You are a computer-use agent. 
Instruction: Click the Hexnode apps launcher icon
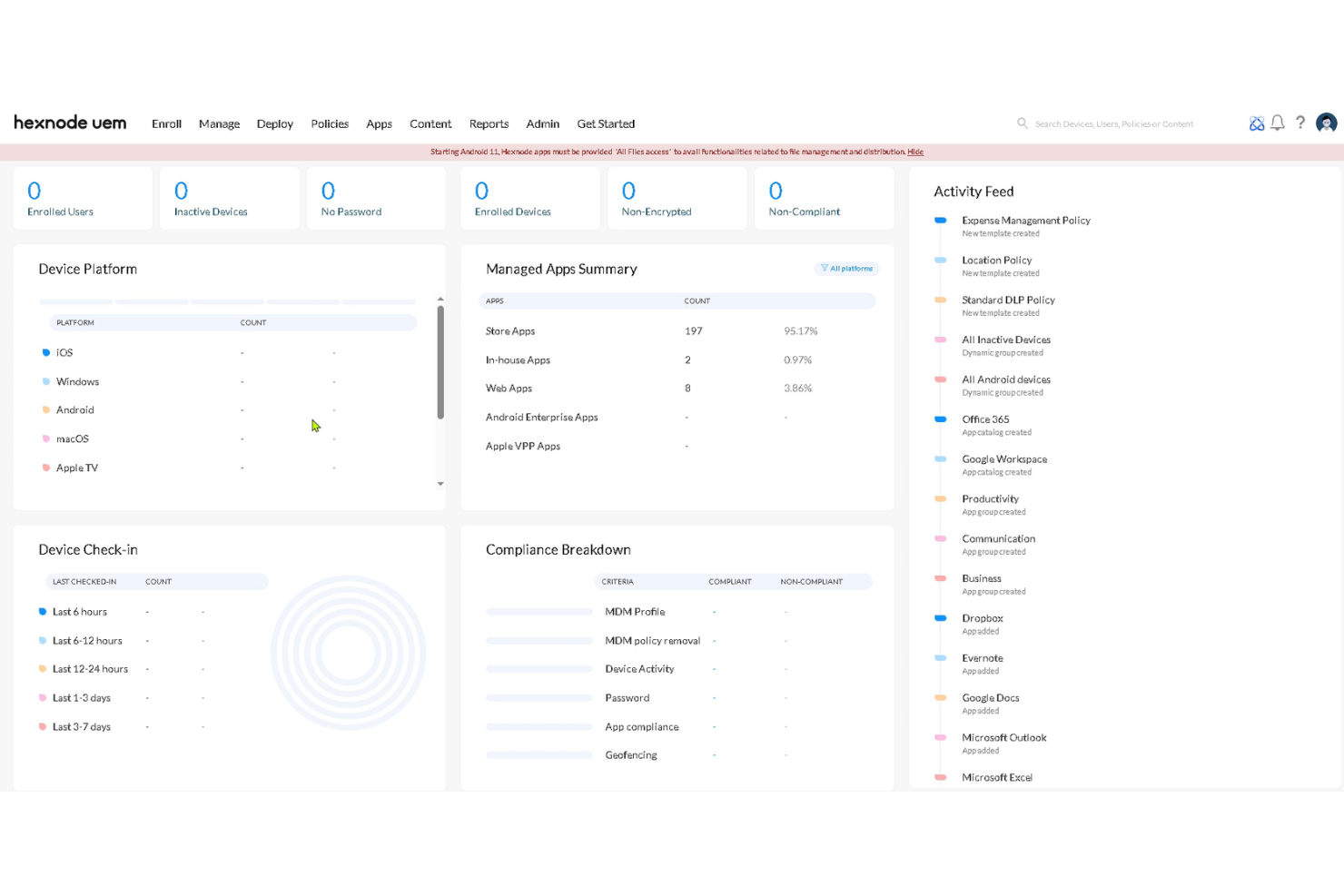[1256, 123]
